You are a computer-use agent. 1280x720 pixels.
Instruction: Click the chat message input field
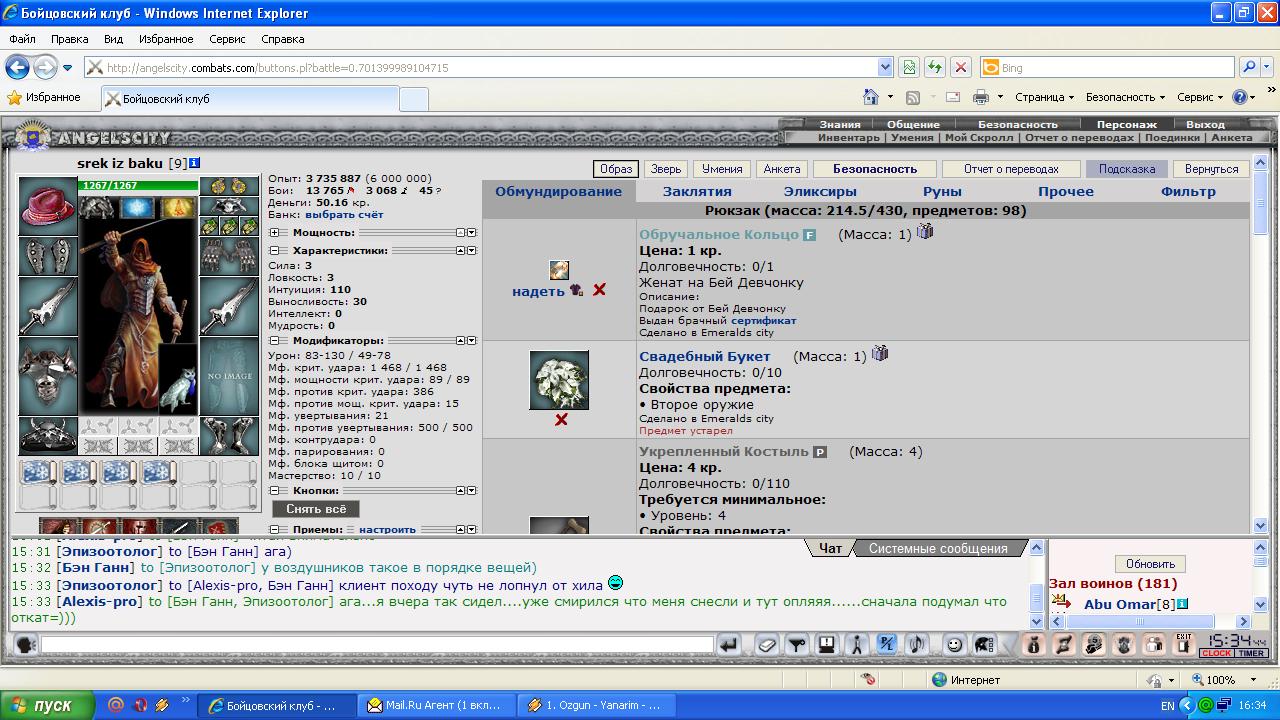coord(377,645)
